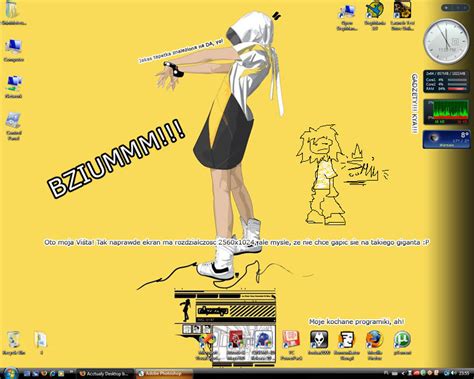The height and width of the screenshot is (379, 474).
Task: Switch to the Adobe Photoshop taskbar button
Action: (164, 374)
